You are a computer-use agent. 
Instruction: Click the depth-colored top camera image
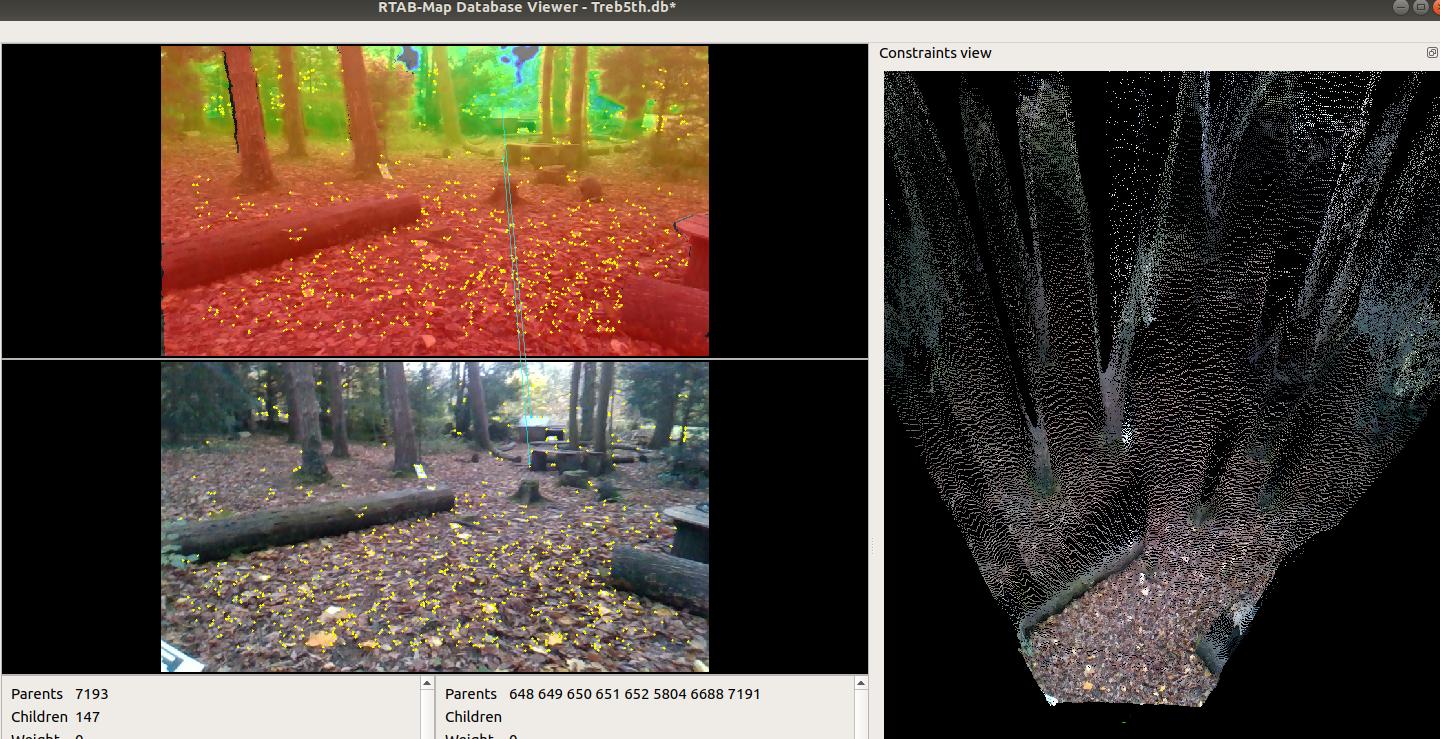coord(435,200)
